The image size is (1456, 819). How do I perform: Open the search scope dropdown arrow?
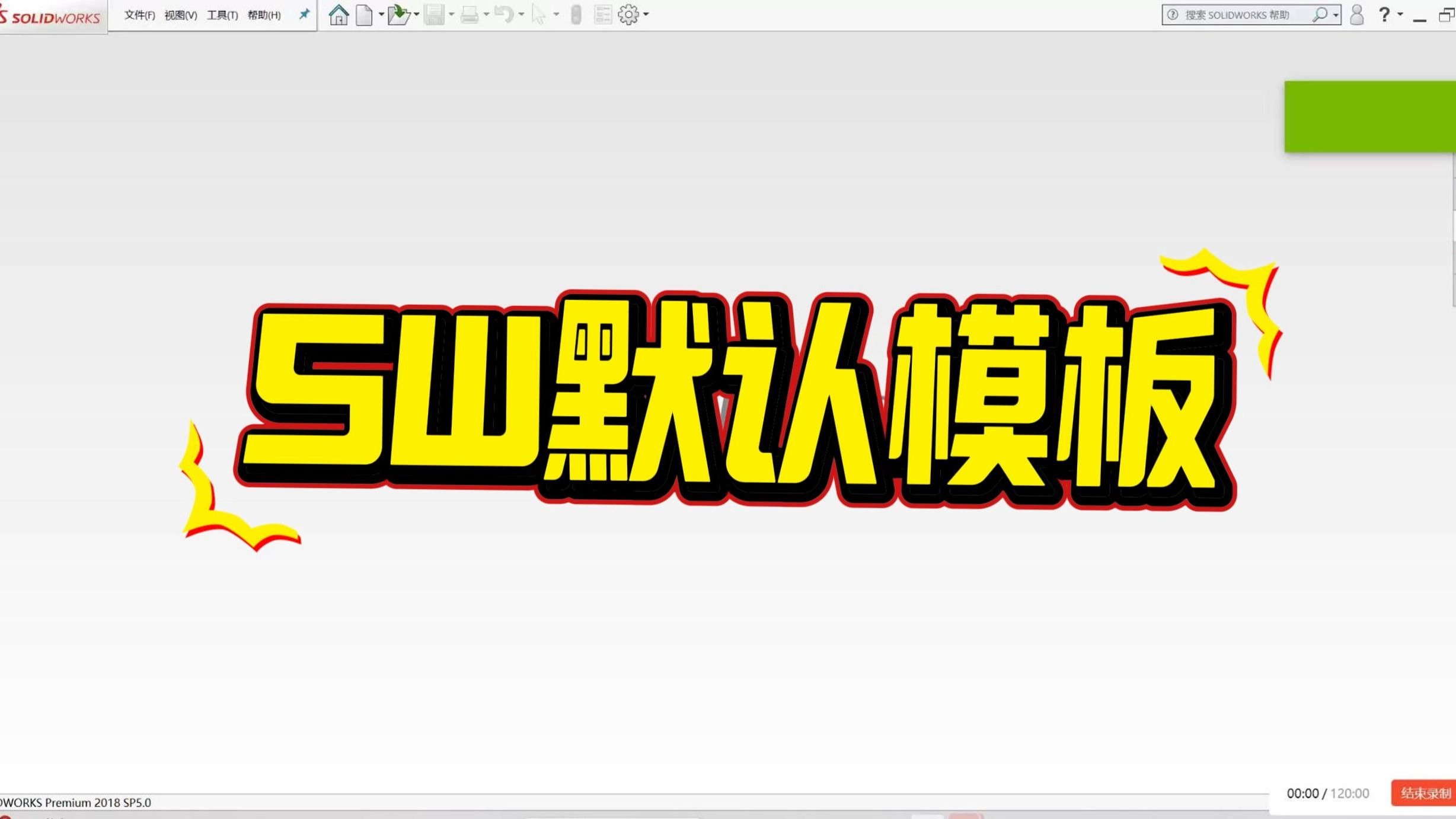click(x=1334, y=14)
